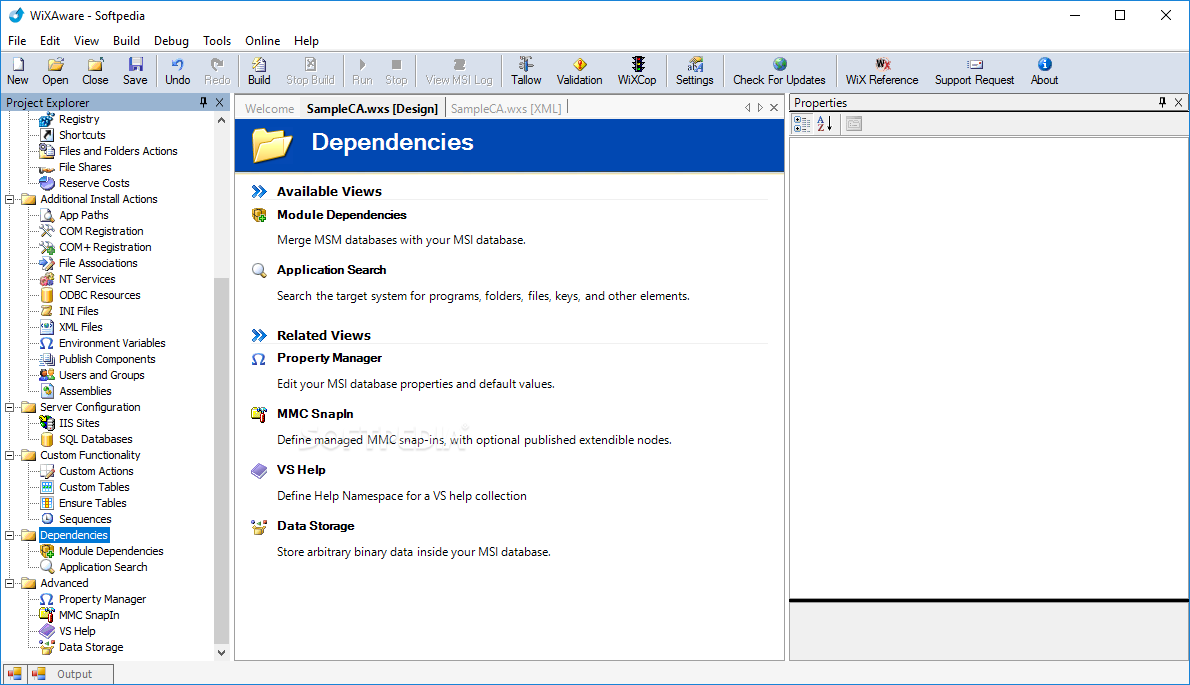Open Settings from the toolbar
Image resolution: width=1190 pixels, height=685 pixels.
[x=694, y=71]
